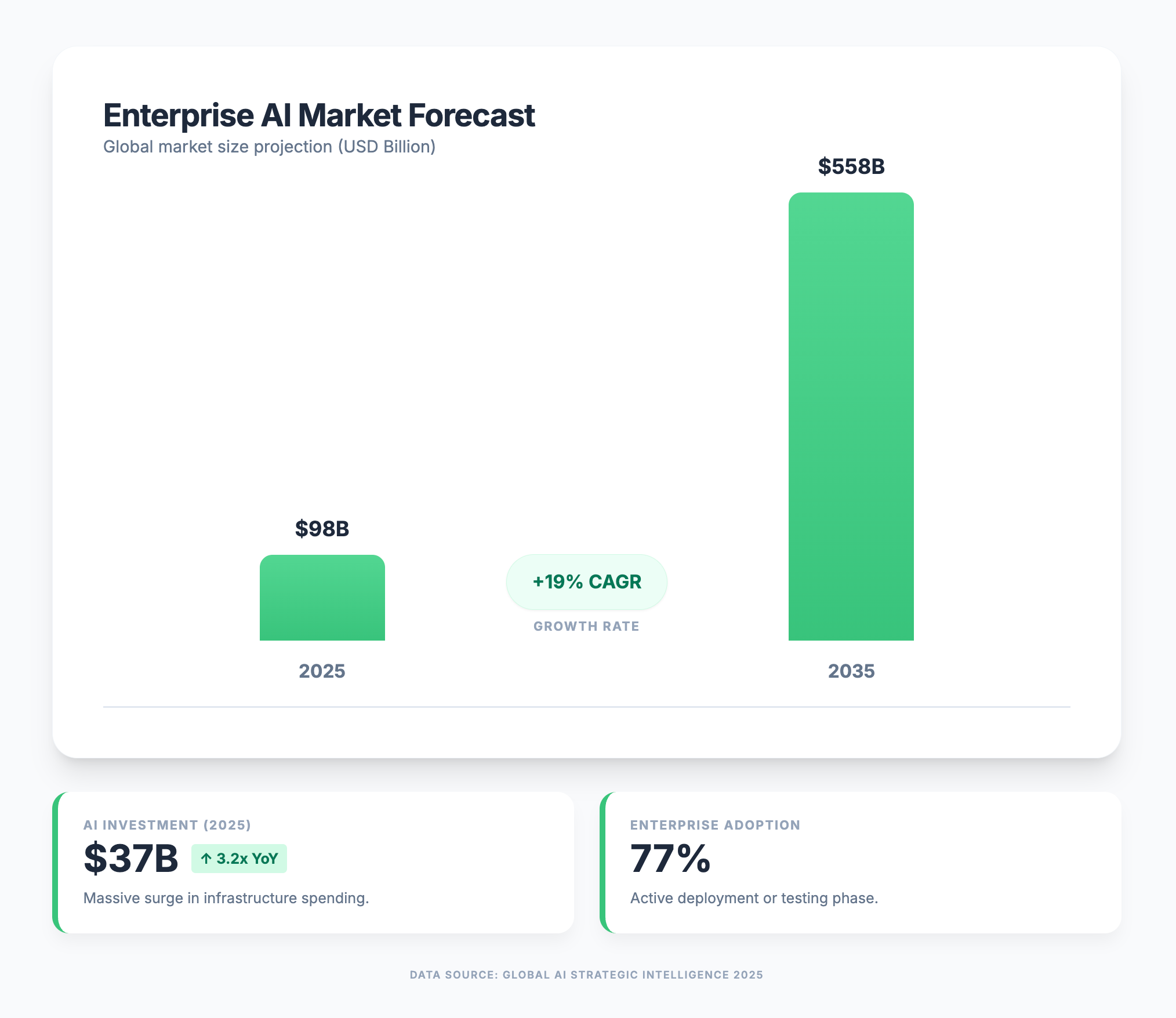Screen dimensions: 1176x1018
Task: Click the Enterprise AI Market Forecast title
Action: [319, 115]
